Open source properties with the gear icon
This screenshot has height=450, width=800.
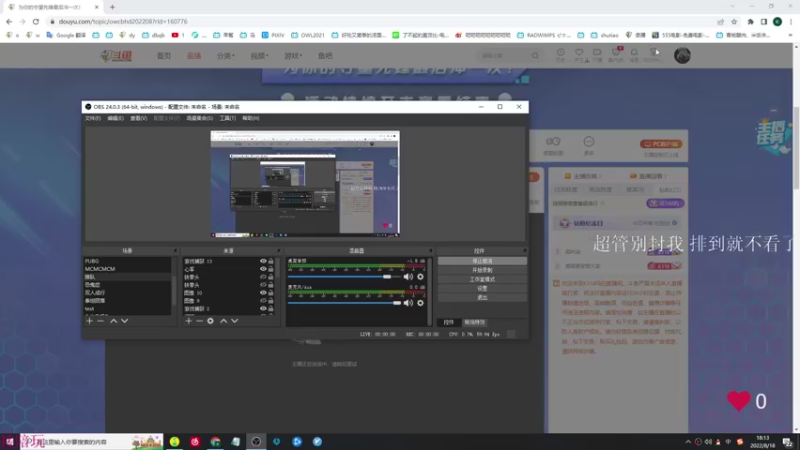(x=210, y=321)
